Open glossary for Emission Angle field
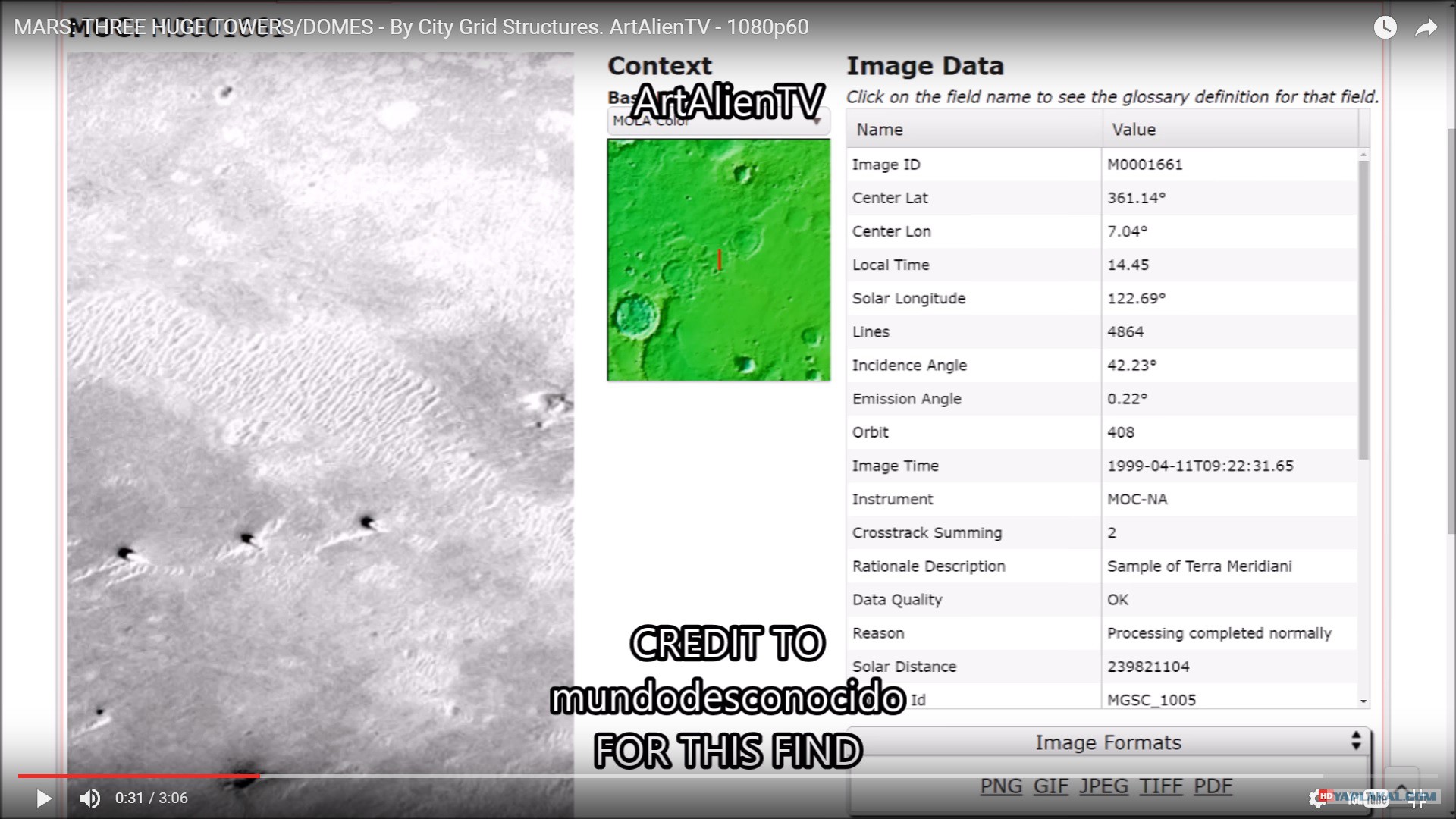This screenshot has width=1456, height=819. click(906, 398)
